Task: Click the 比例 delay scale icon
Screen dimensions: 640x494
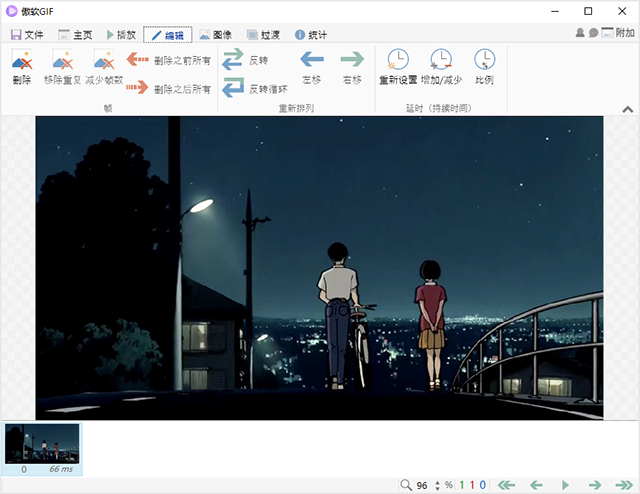Action: coord(484,60)
